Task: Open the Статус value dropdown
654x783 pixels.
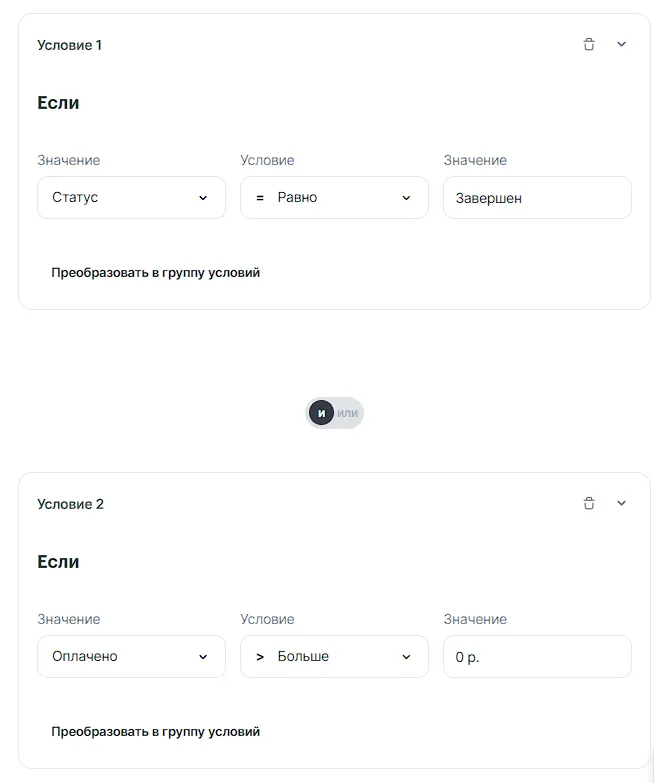Action: pos(131,198)
